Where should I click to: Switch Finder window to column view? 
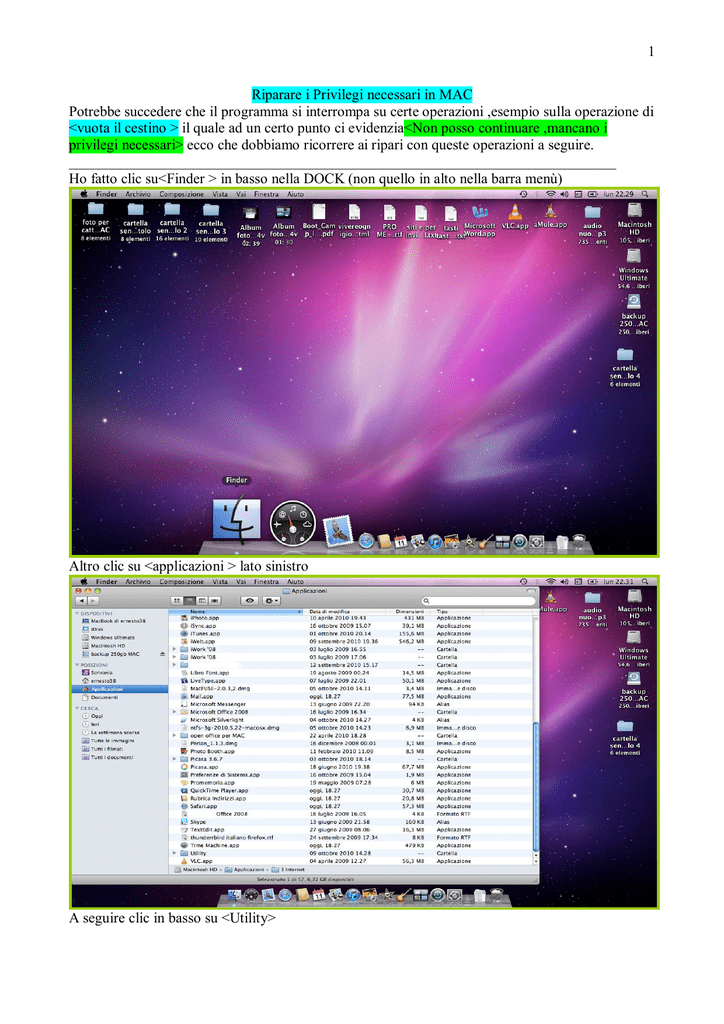tap(202, 600)
